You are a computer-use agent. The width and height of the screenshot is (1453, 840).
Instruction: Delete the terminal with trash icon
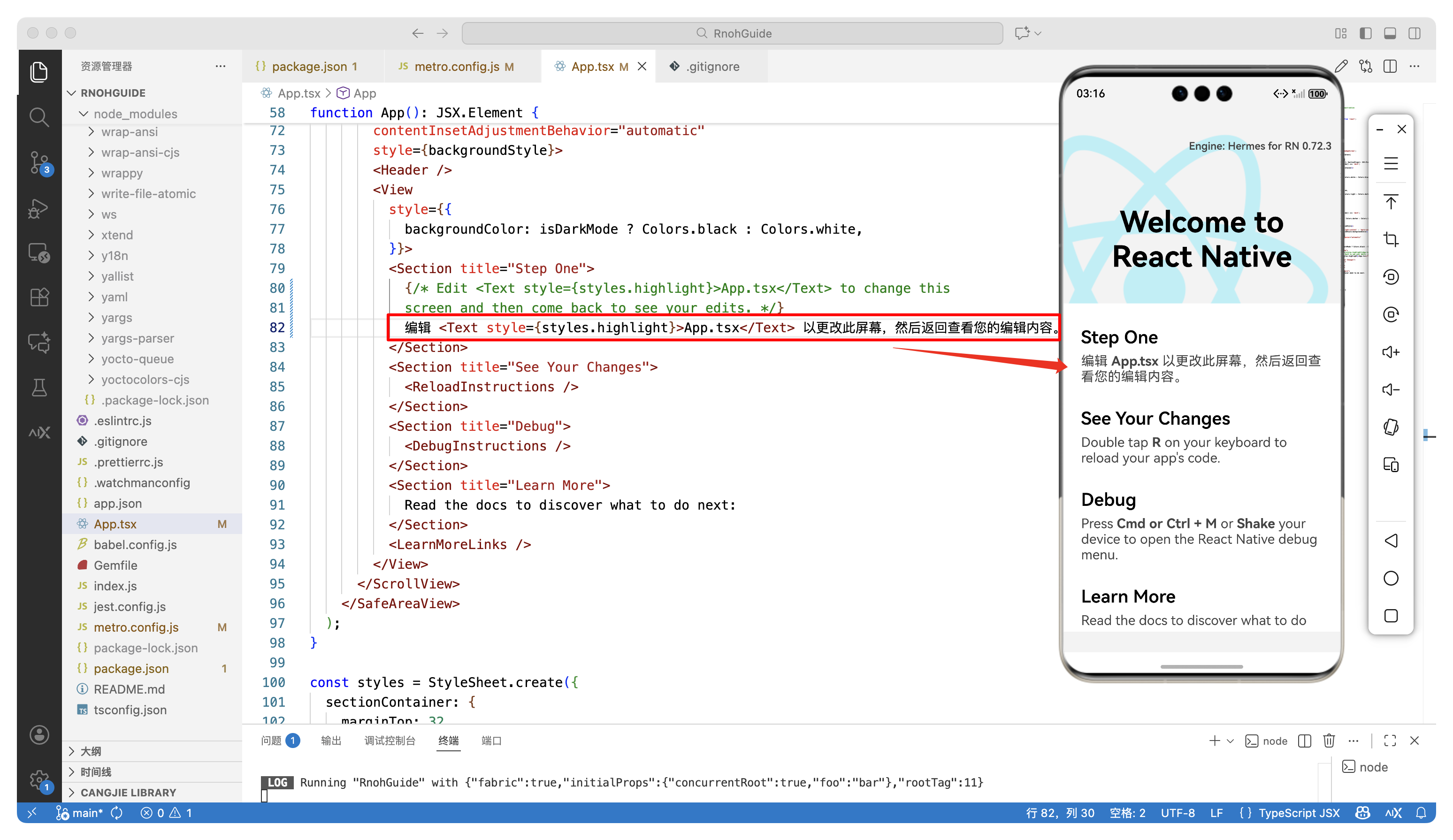[x=1329, y=741]
